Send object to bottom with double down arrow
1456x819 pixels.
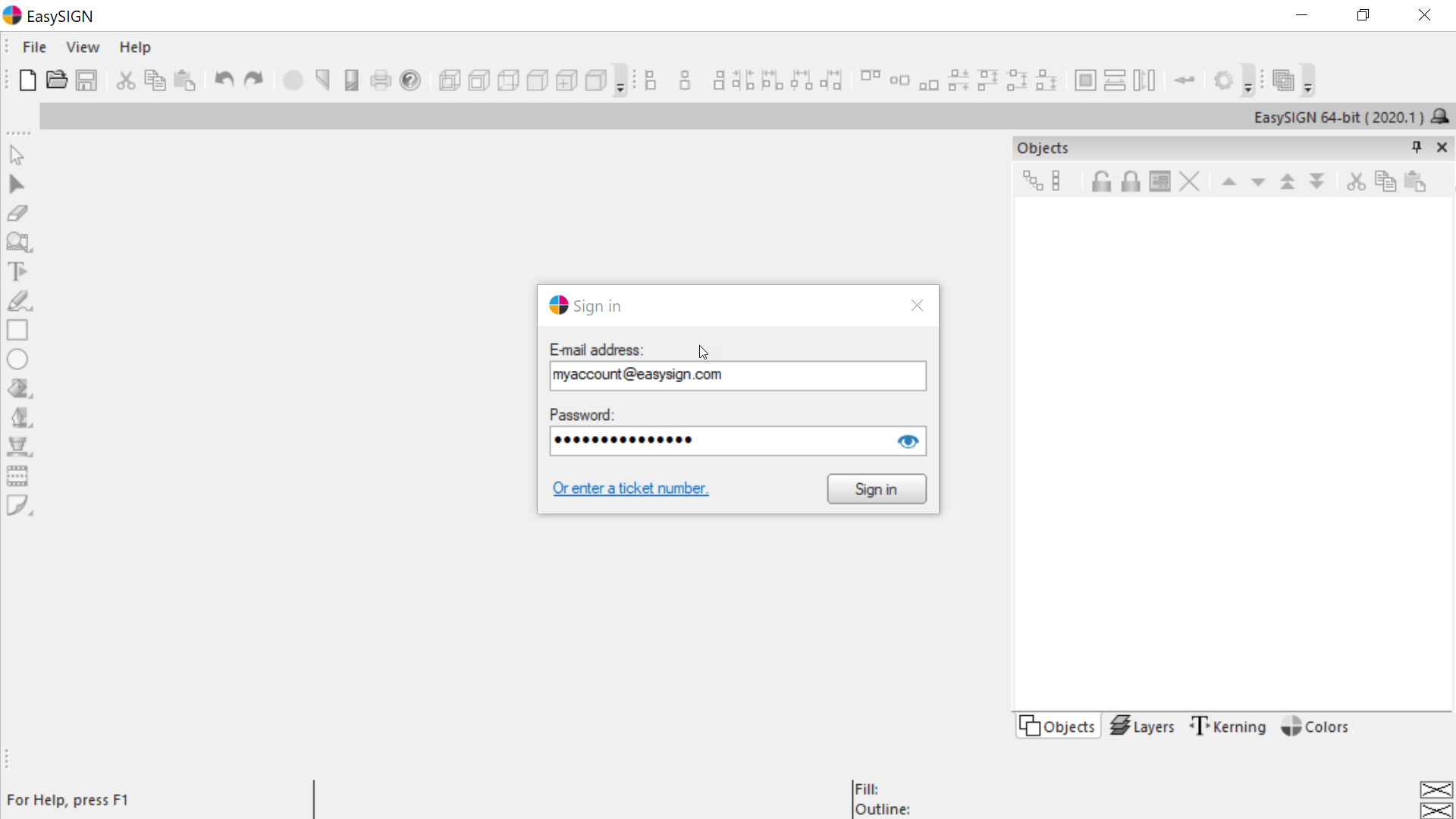[1317, 182]
